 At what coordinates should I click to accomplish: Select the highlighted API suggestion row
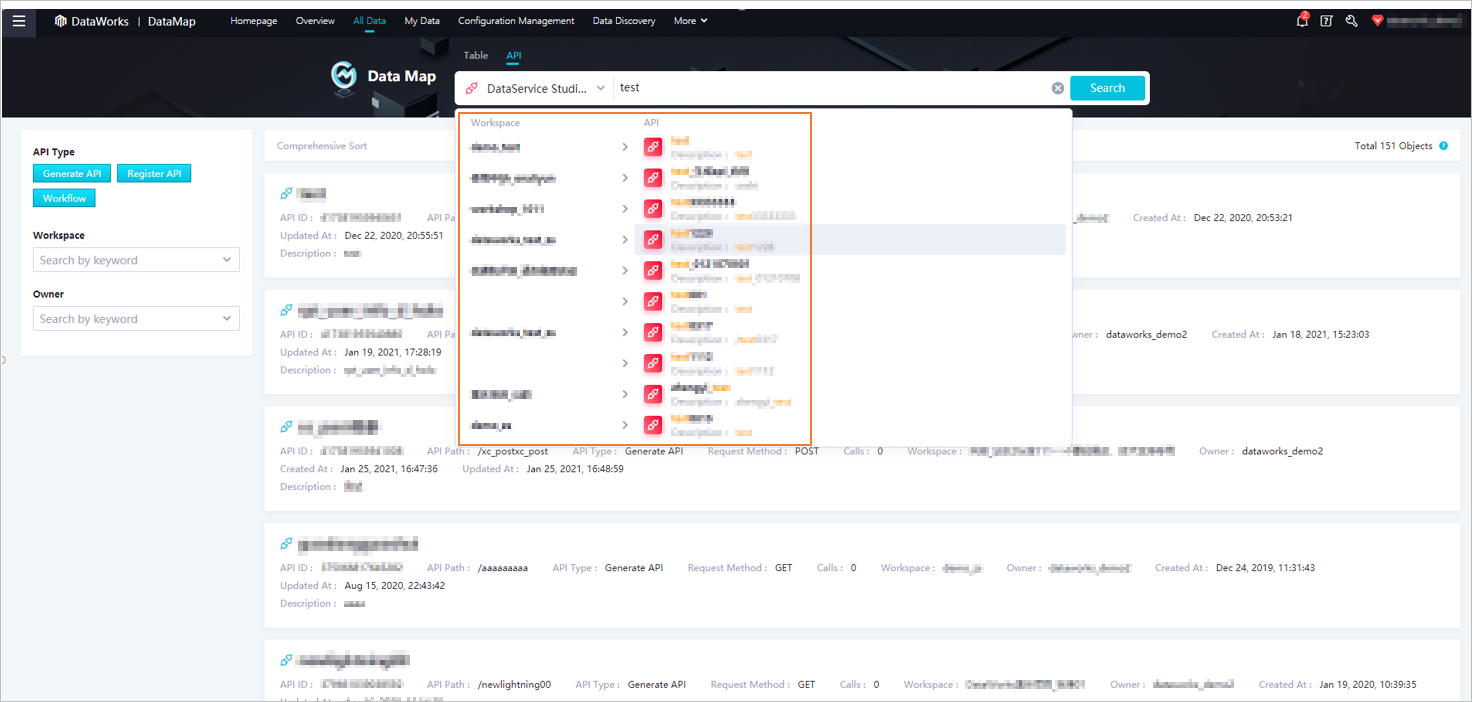[850, 240]
